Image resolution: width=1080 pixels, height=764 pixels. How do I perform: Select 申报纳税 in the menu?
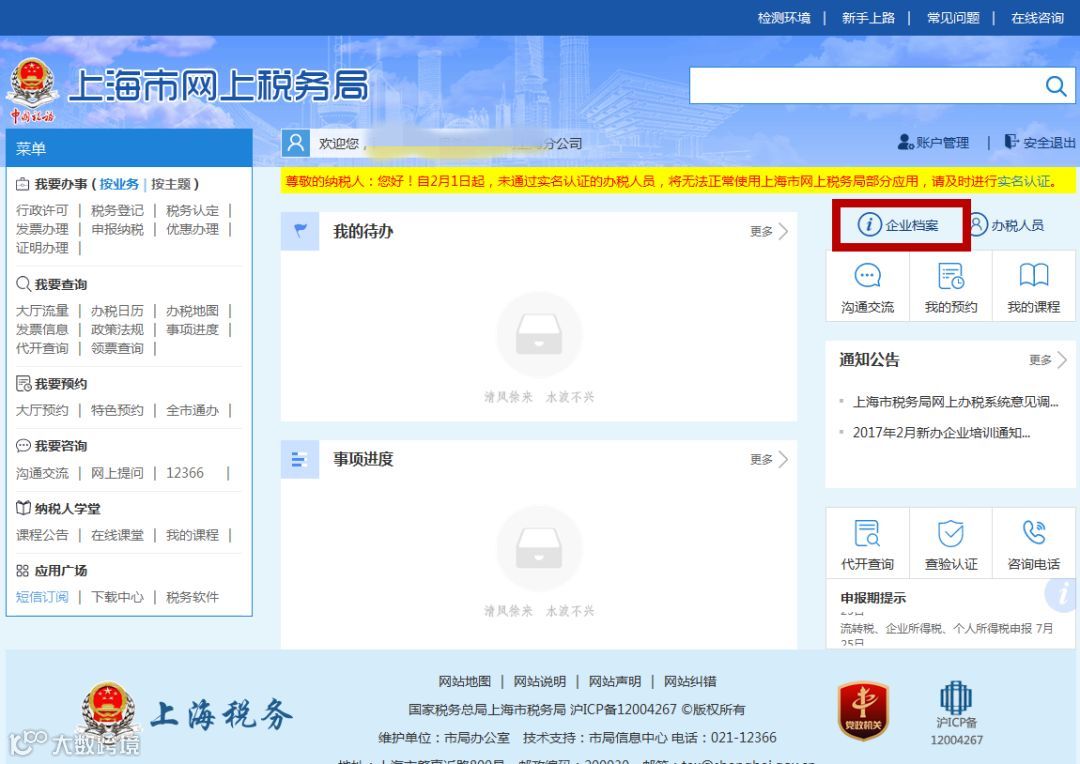point(117,229)
